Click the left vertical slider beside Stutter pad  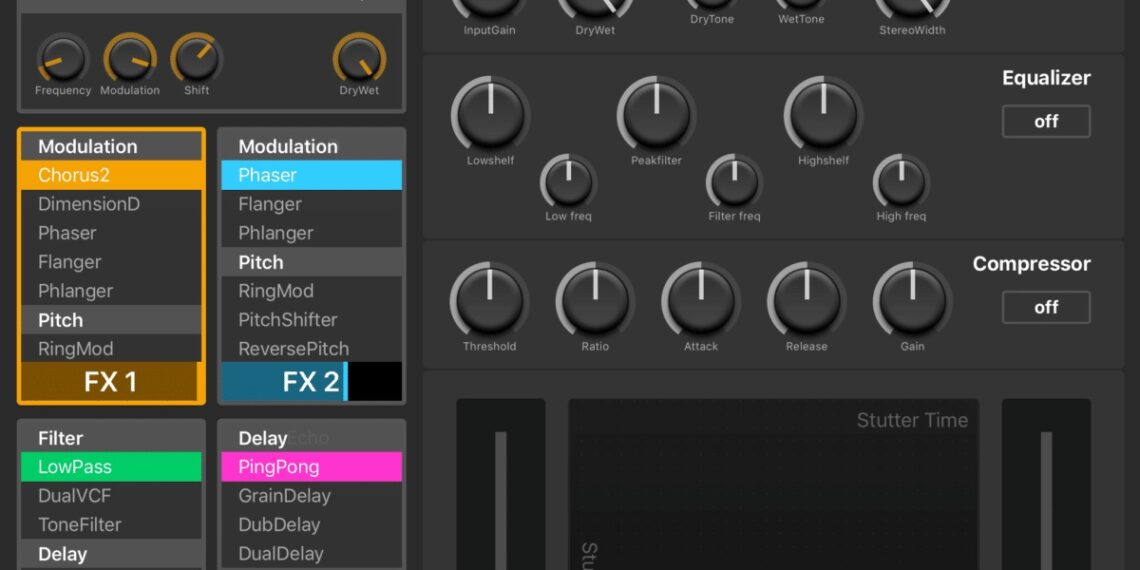tap(501, 490)
